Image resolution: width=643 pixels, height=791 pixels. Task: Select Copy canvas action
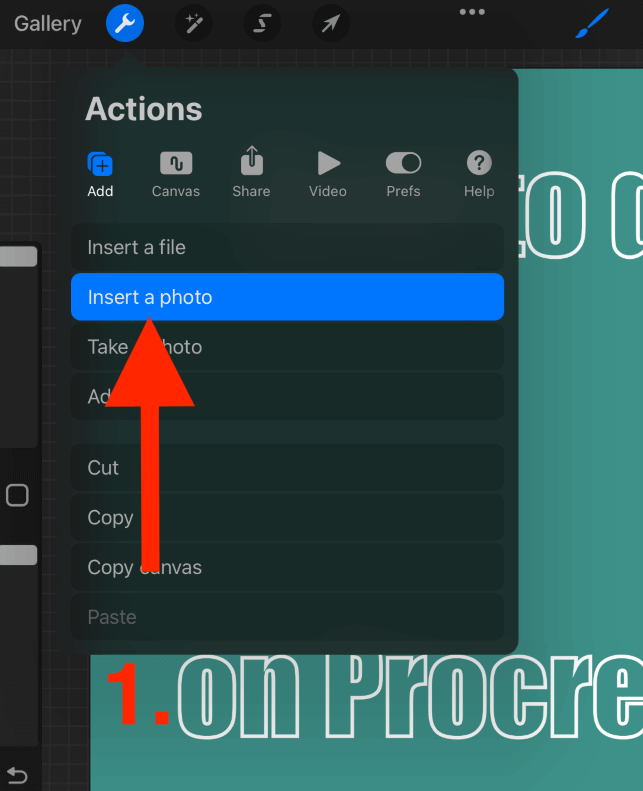[x=287, y=567]
